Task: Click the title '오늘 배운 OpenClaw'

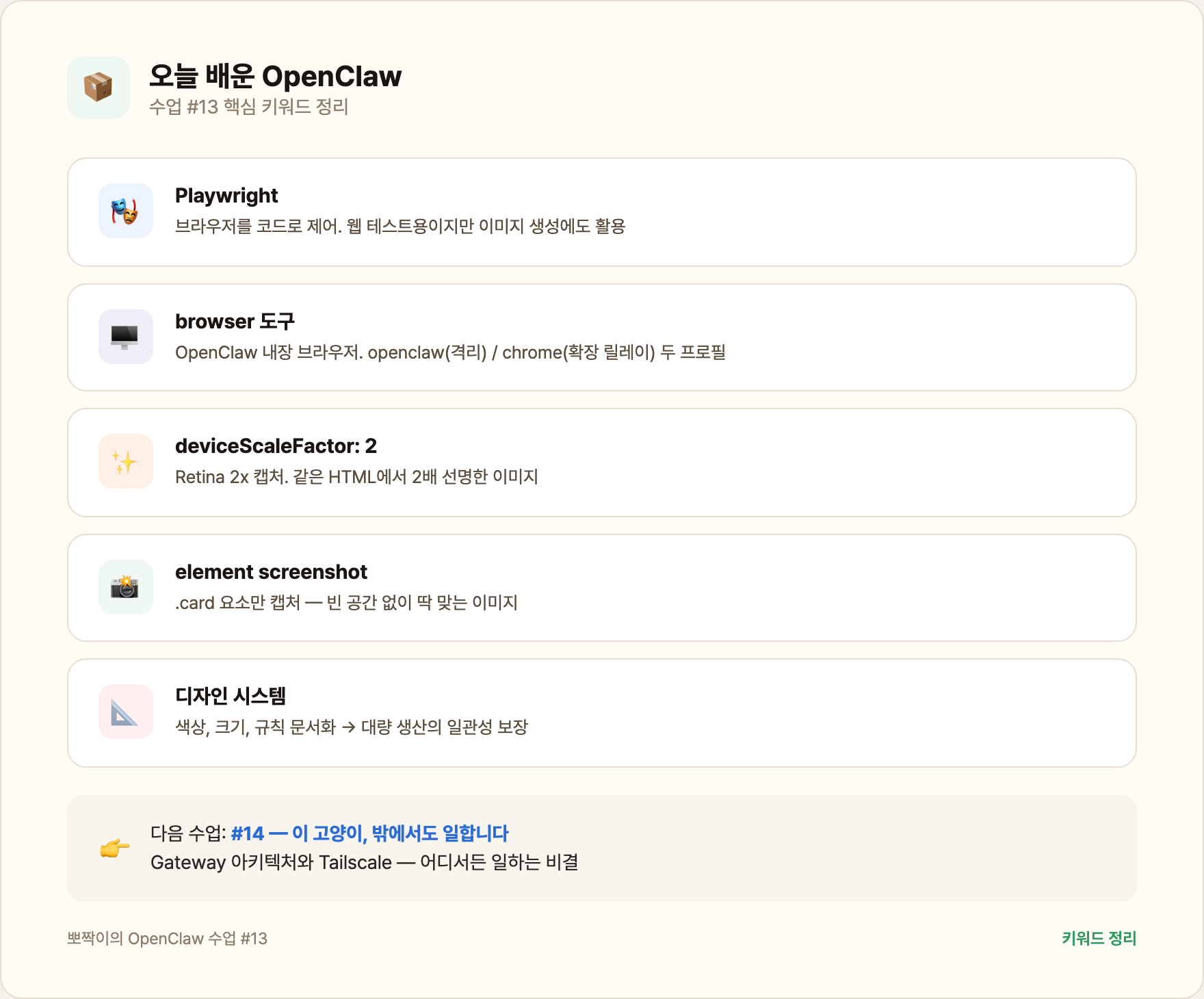Action: [x=275, y=77]
